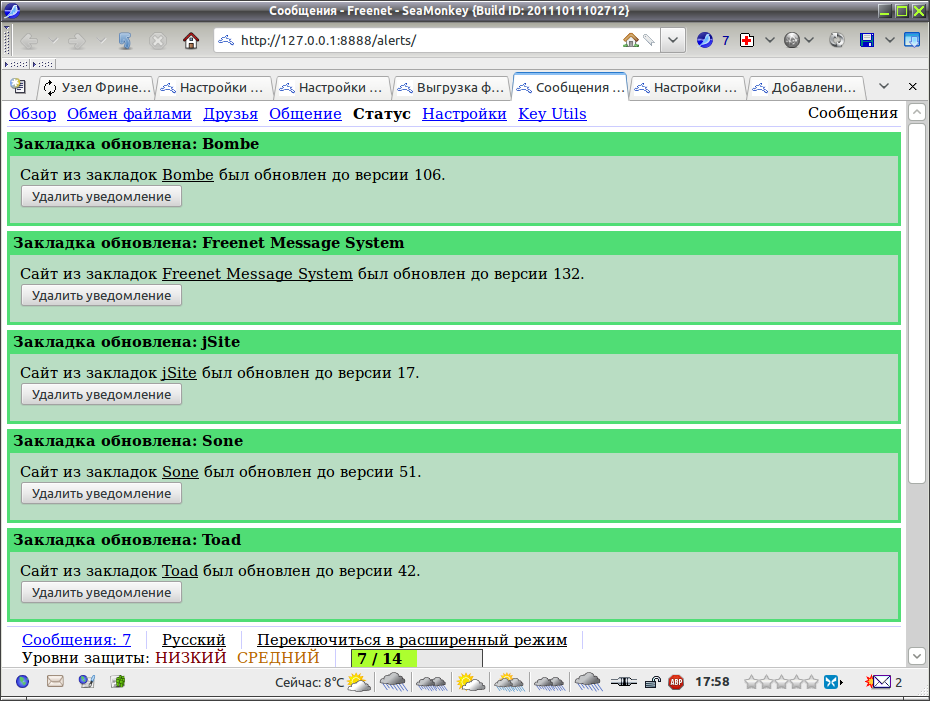Click the blue panel icon at the toolbar's right end
This screenshot has width=930, height=701.
tap(912, 40)
